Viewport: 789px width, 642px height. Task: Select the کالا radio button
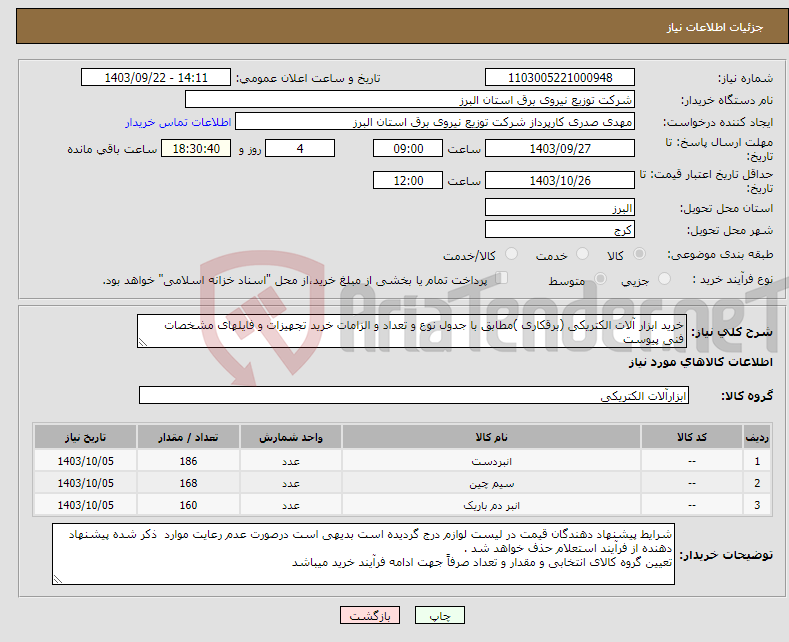[x=639, y=254]
